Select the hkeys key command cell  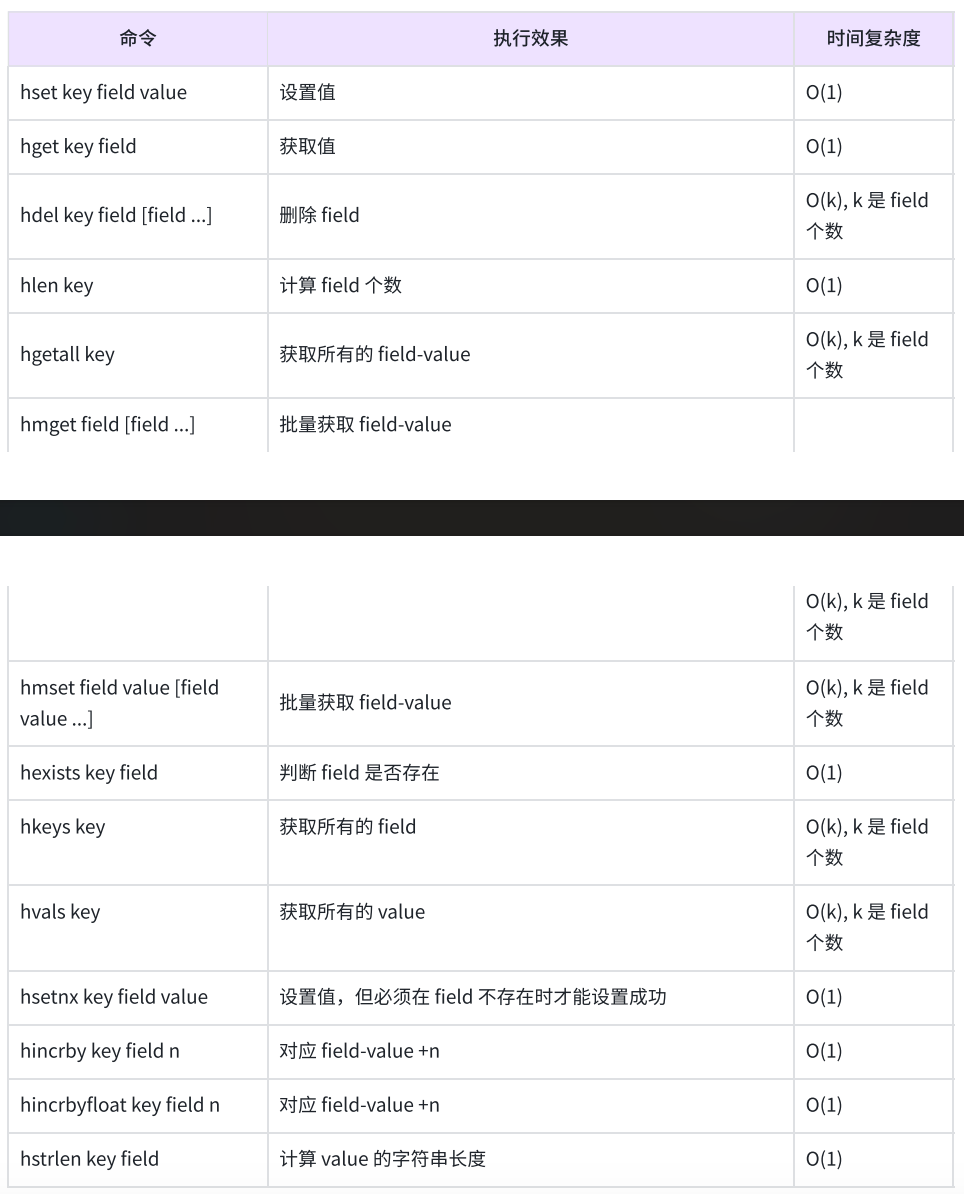(x=138, y=842)
